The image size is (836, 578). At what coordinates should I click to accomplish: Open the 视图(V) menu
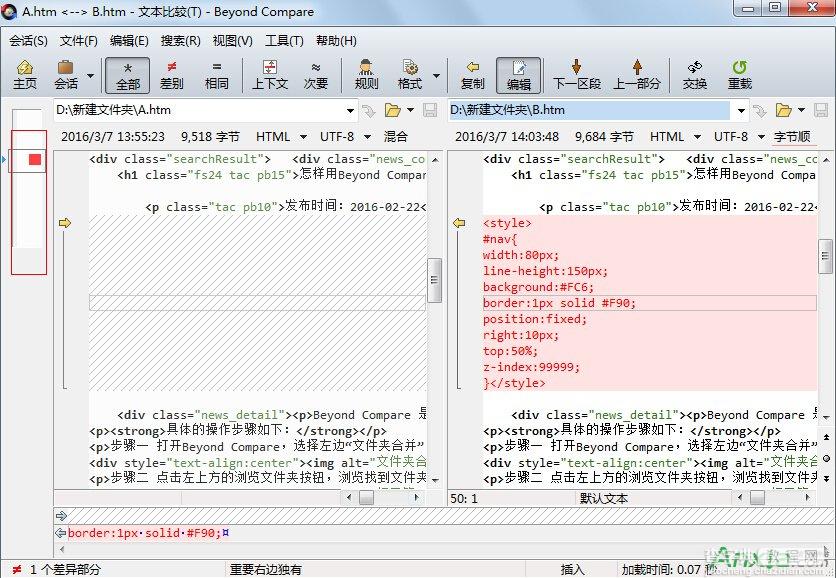(232, 41)
